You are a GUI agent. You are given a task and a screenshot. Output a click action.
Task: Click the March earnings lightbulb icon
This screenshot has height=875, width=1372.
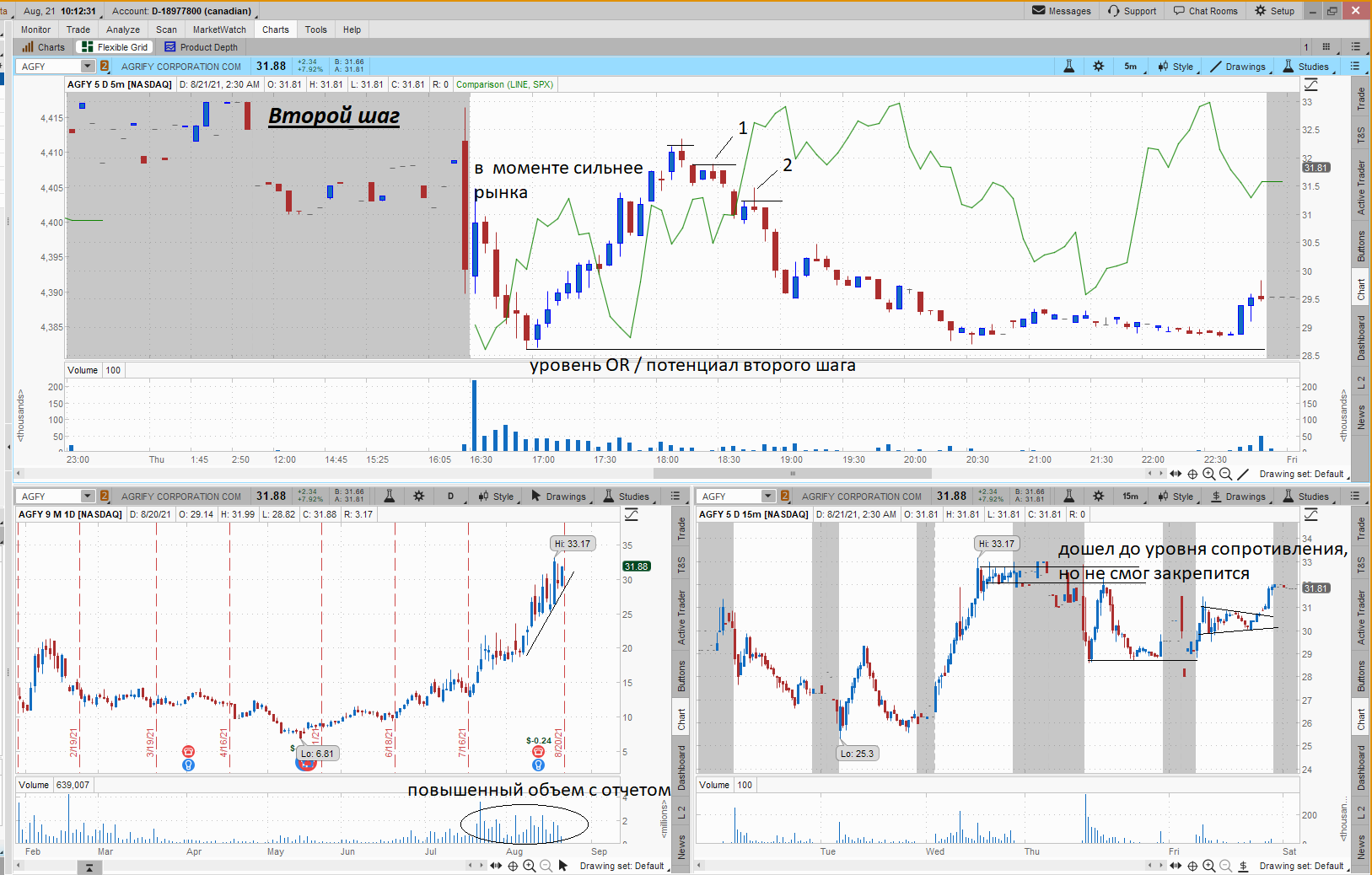coord(188,765)
